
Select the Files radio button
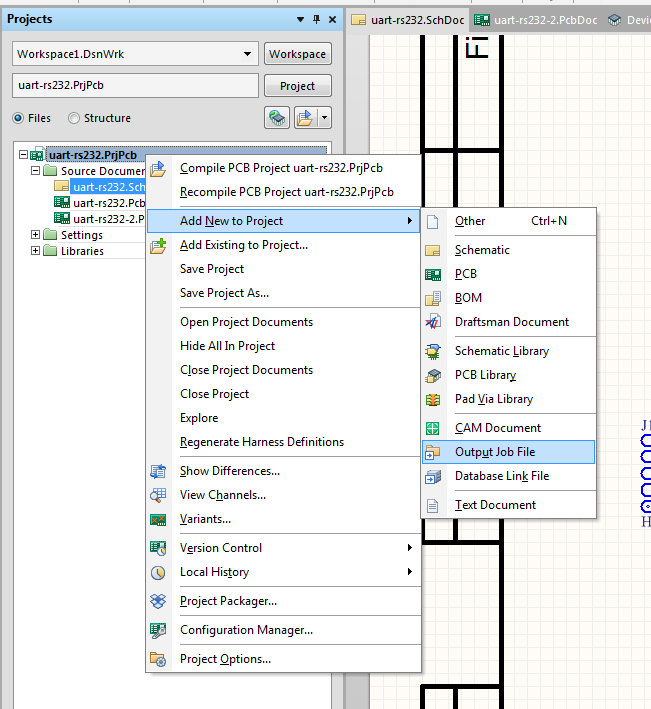[x=18, y=118]
